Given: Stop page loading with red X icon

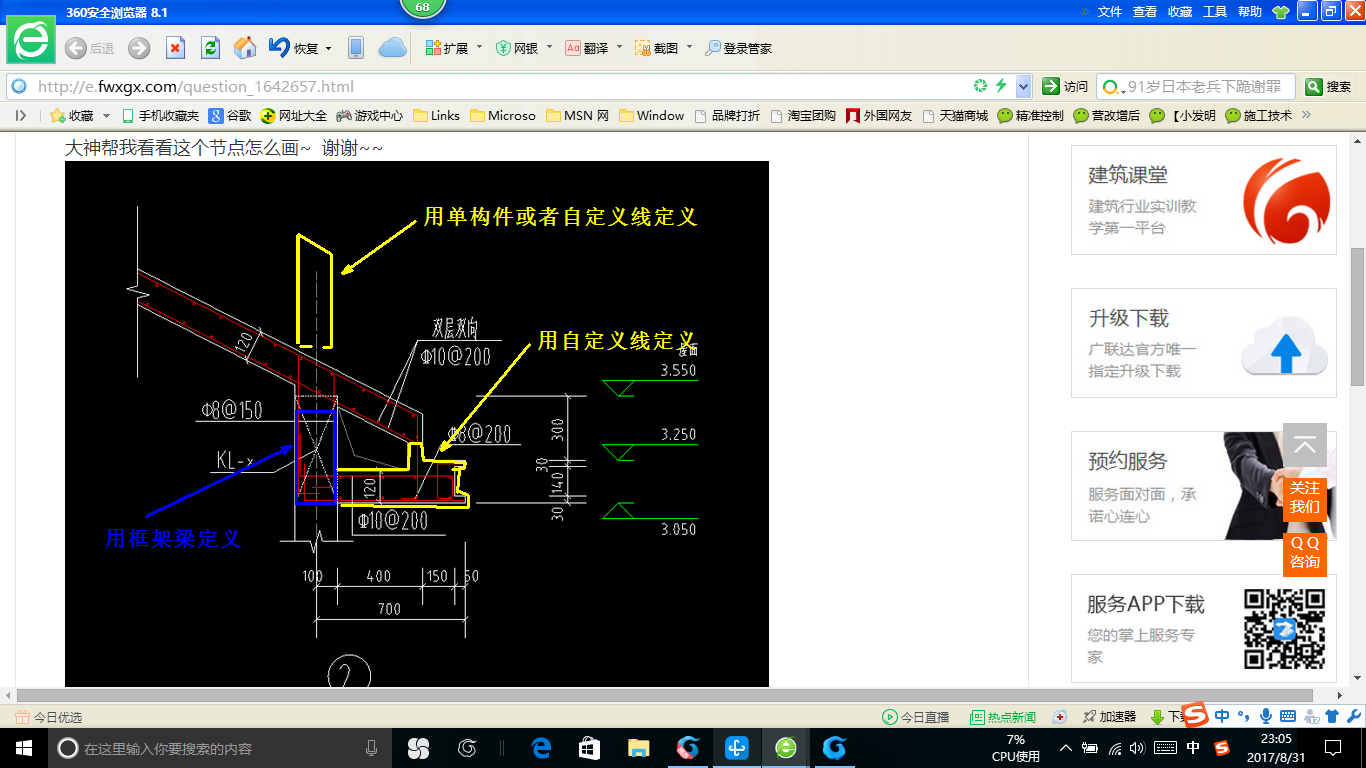Looking at the screenshot, I should pyautogui.click(x=175, y=48).
